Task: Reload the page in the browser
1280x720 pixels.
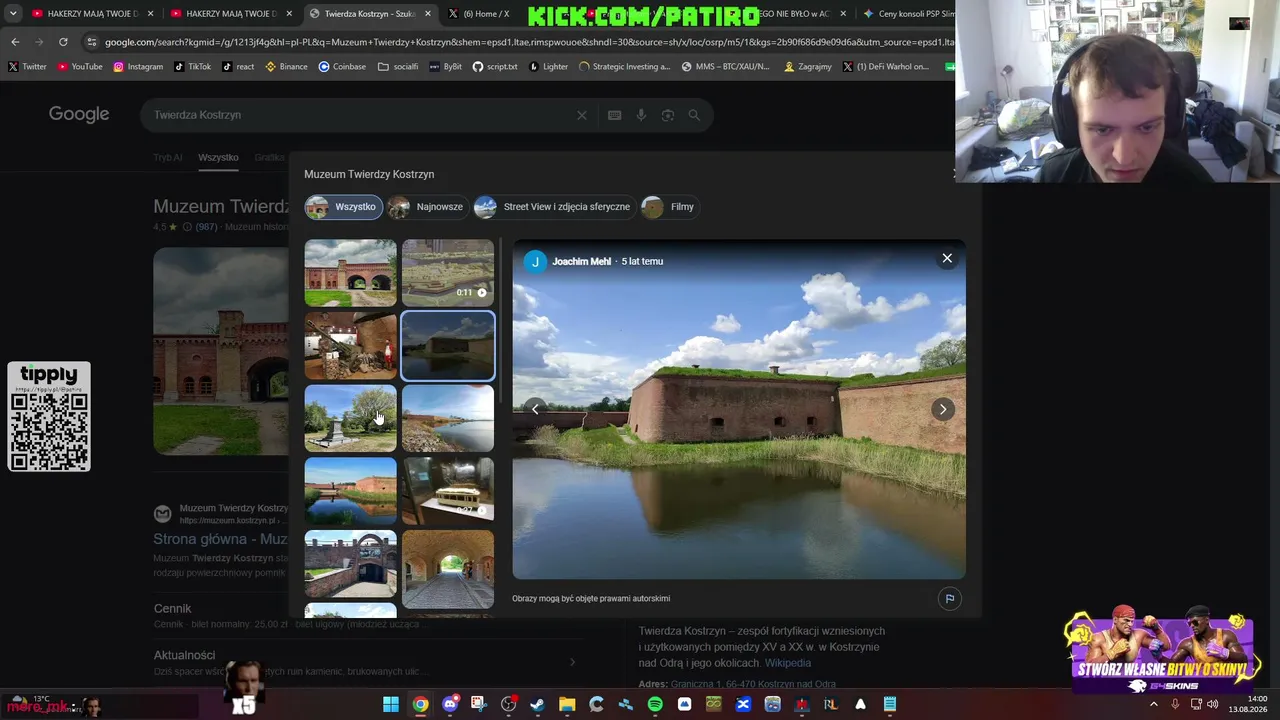Action: coord(63,42)
